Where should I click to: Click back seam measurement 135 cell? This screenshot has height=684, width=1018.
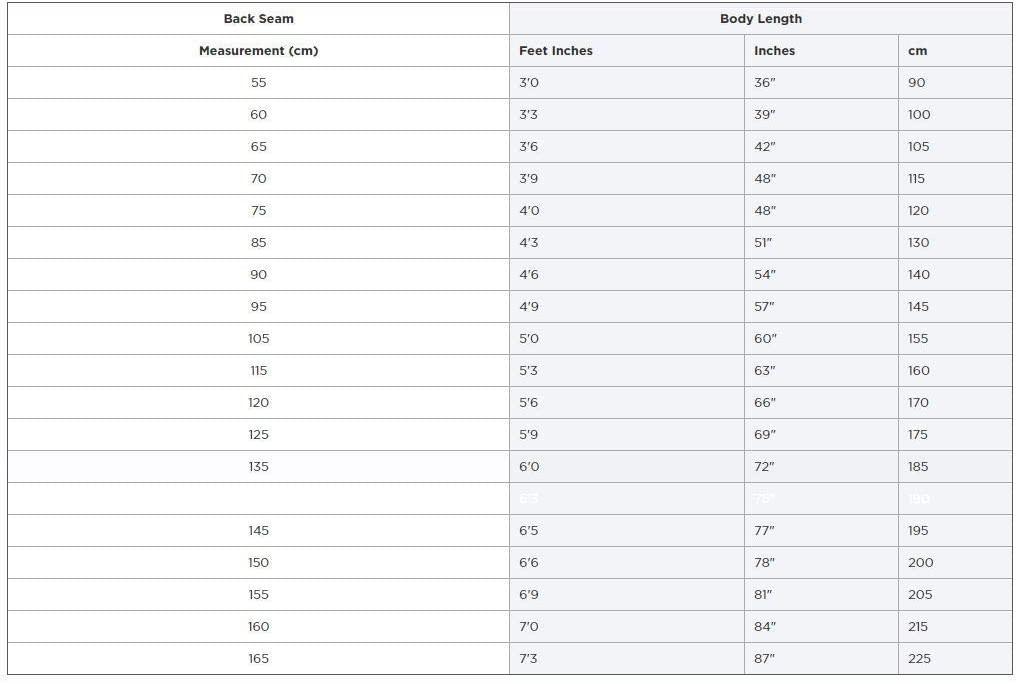[258, 467]
